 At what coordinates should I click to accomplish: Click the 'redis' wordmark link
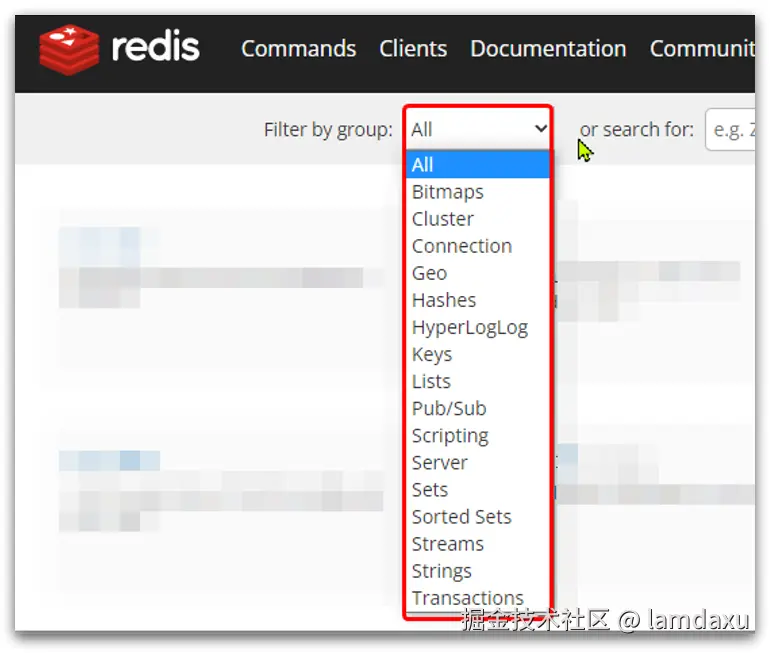point(155,48)
